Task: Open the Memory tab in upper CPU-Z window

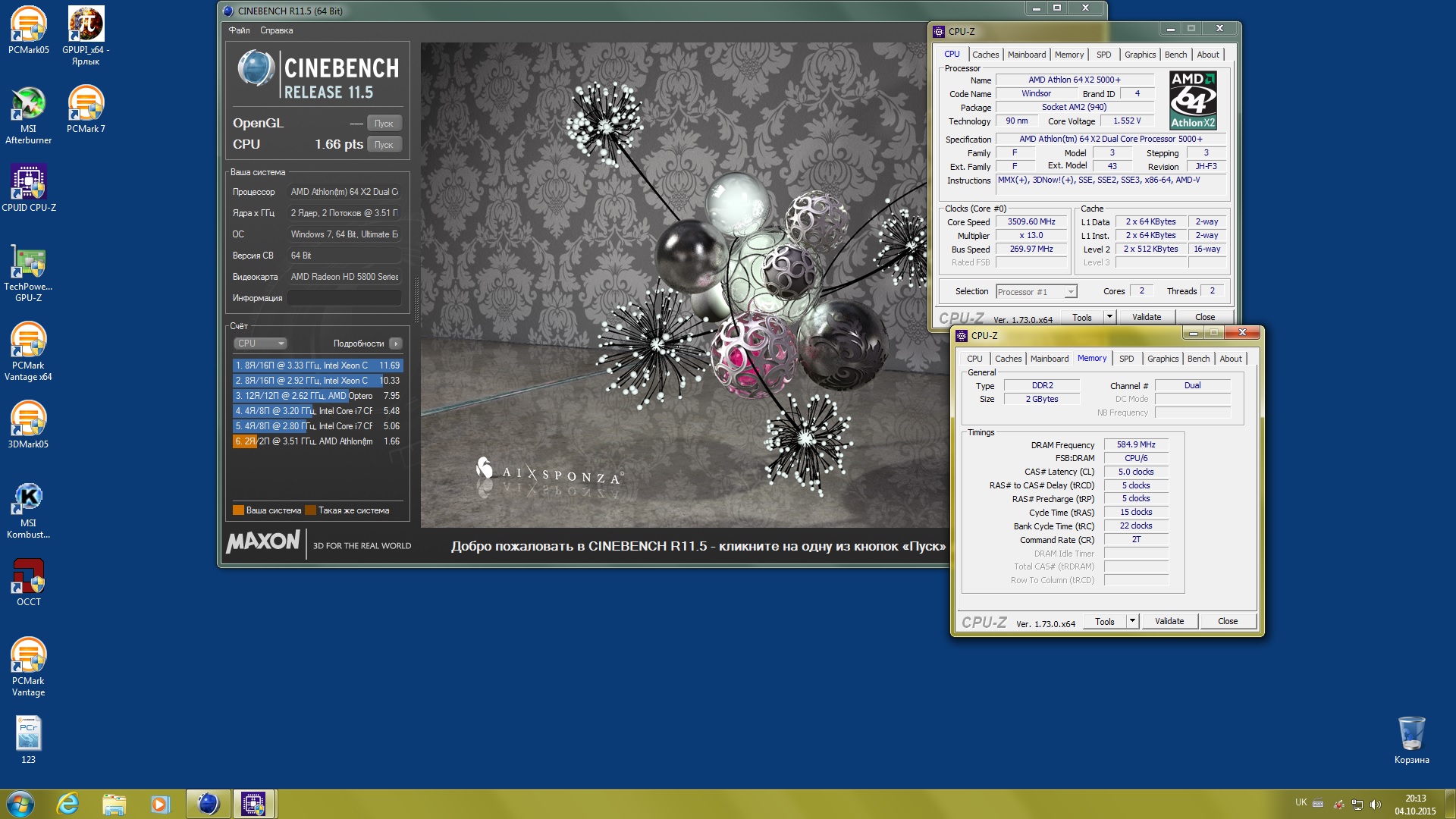Action: (1068, 55)
